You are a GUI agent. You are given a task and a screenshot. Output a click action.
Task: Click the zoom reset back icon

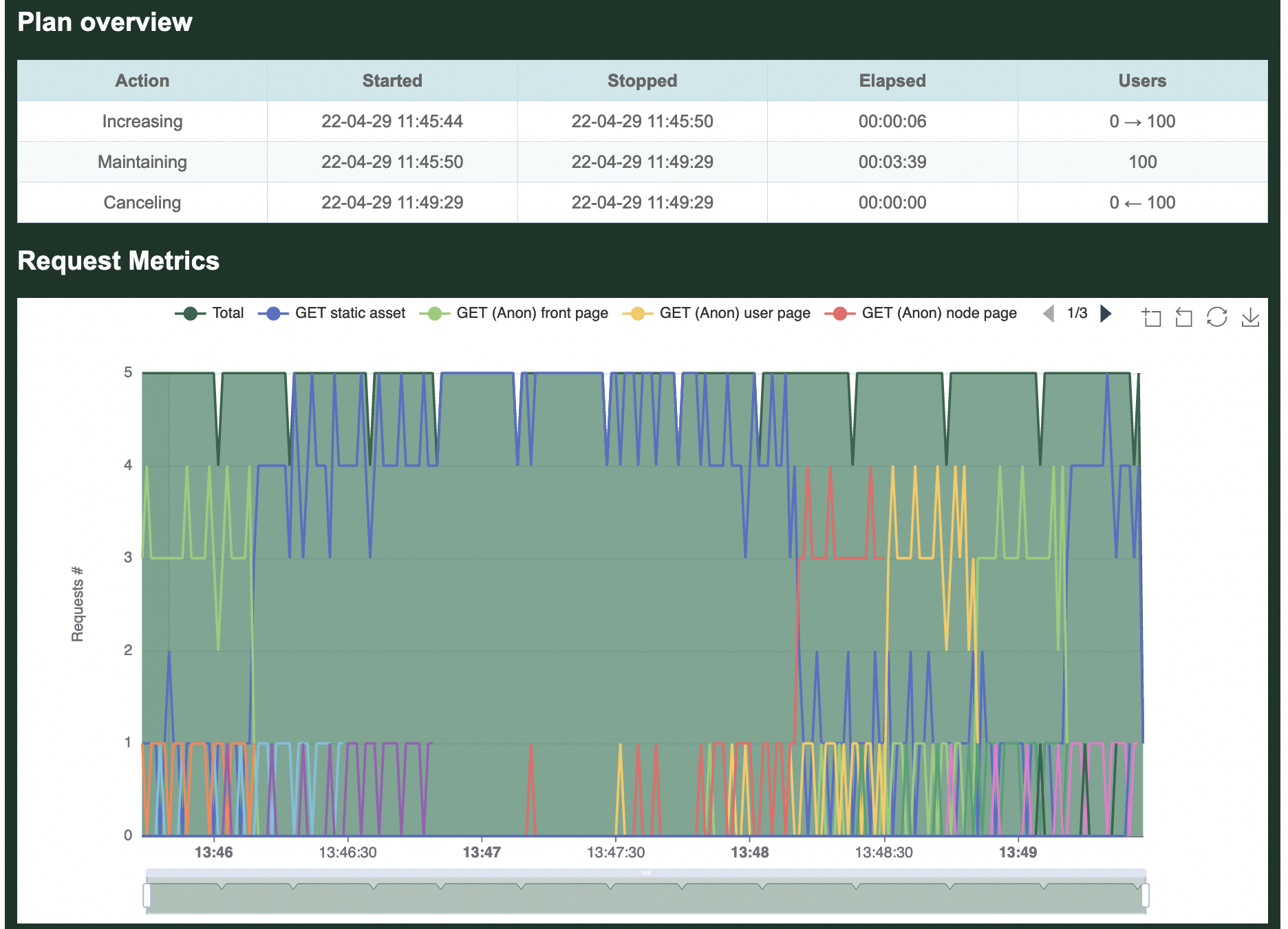(1183, 317)
